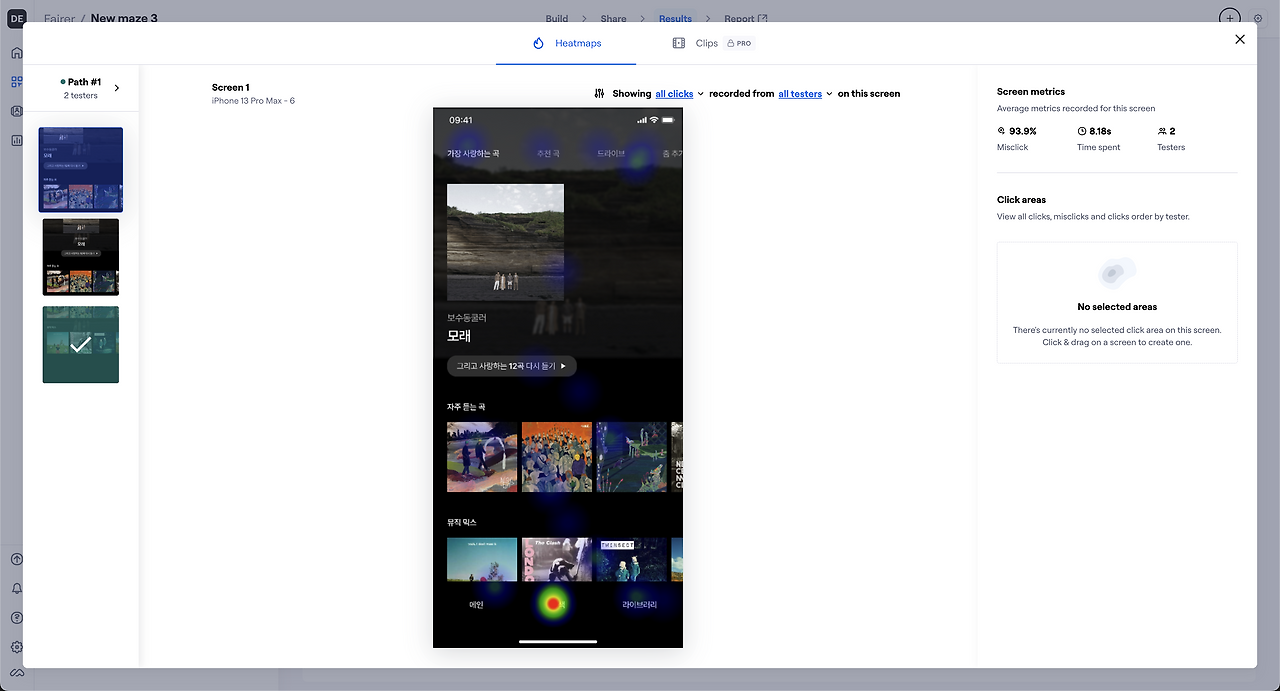
Task: Click the Time spent clock icon
Action: click(x=1082, y=131)
